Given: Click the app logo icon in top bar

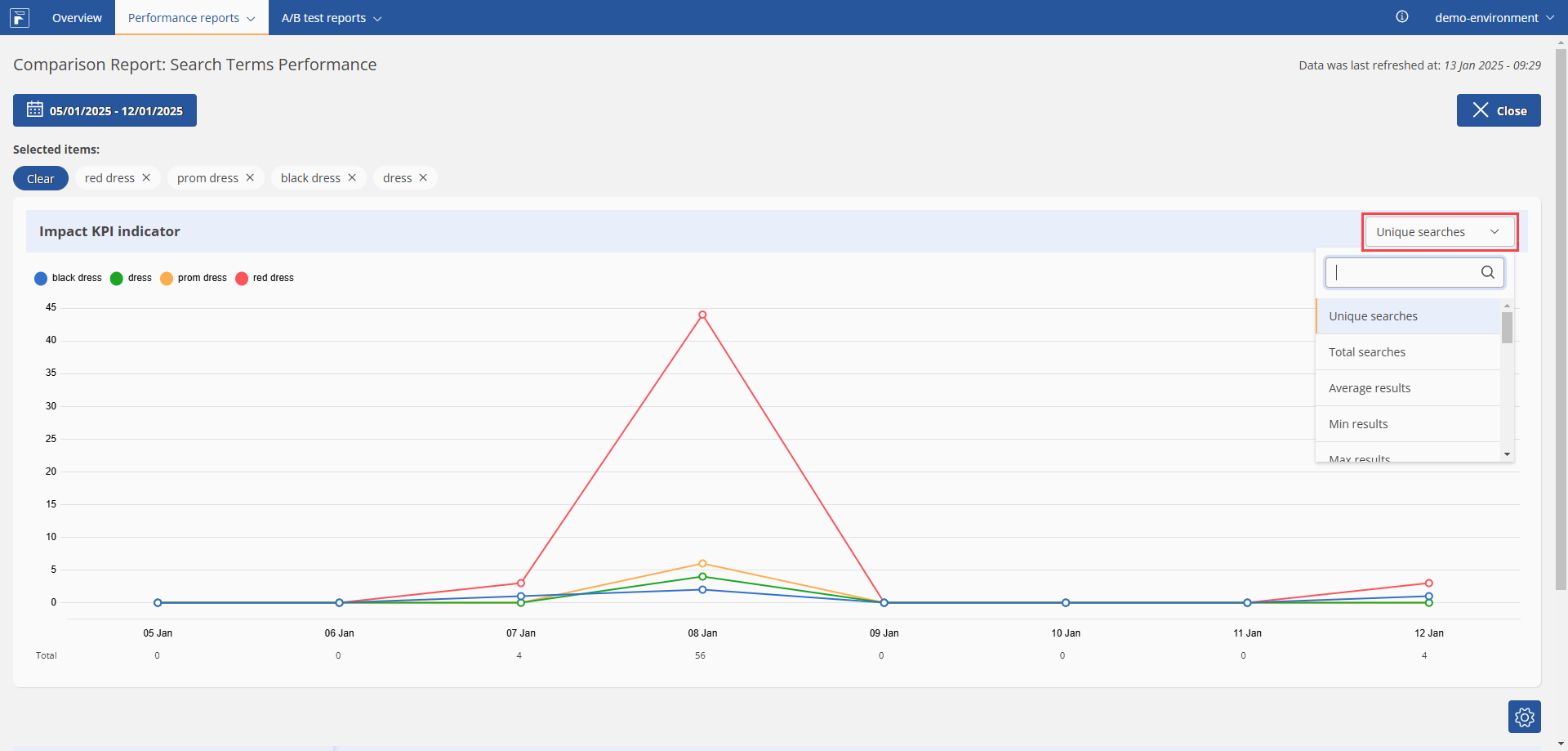Looking at the screenshot, I should click(20, 17).
